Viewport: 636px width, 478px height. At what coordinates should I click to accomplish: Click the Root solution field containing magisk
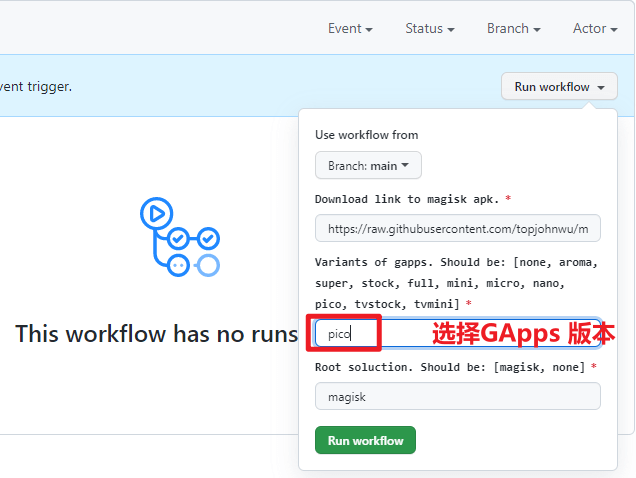[458, 396]
